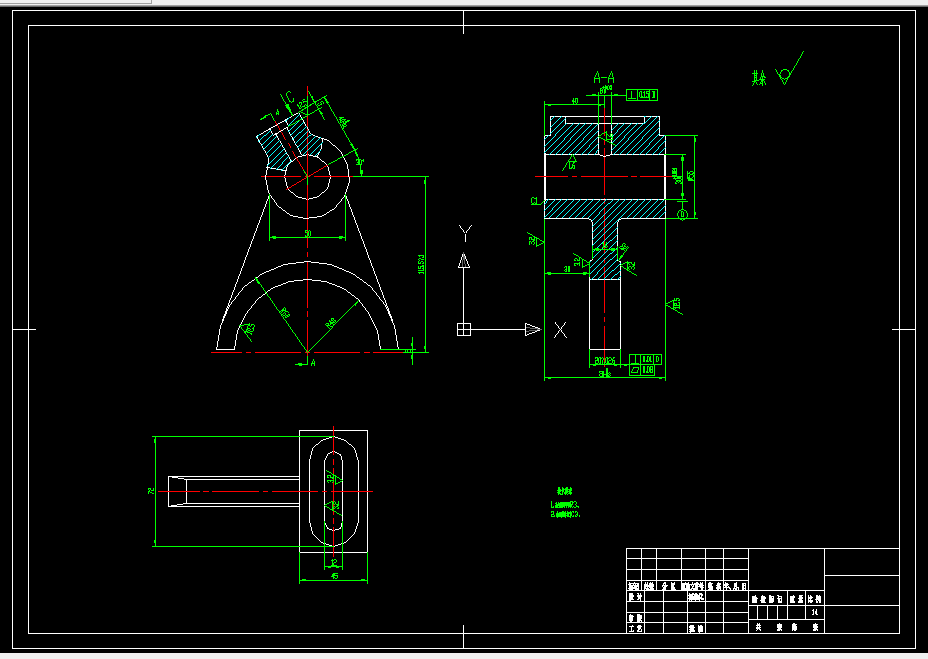Click the 重量 cell in title block
This screenshot has width=928, height=659.
click(796, 599)
